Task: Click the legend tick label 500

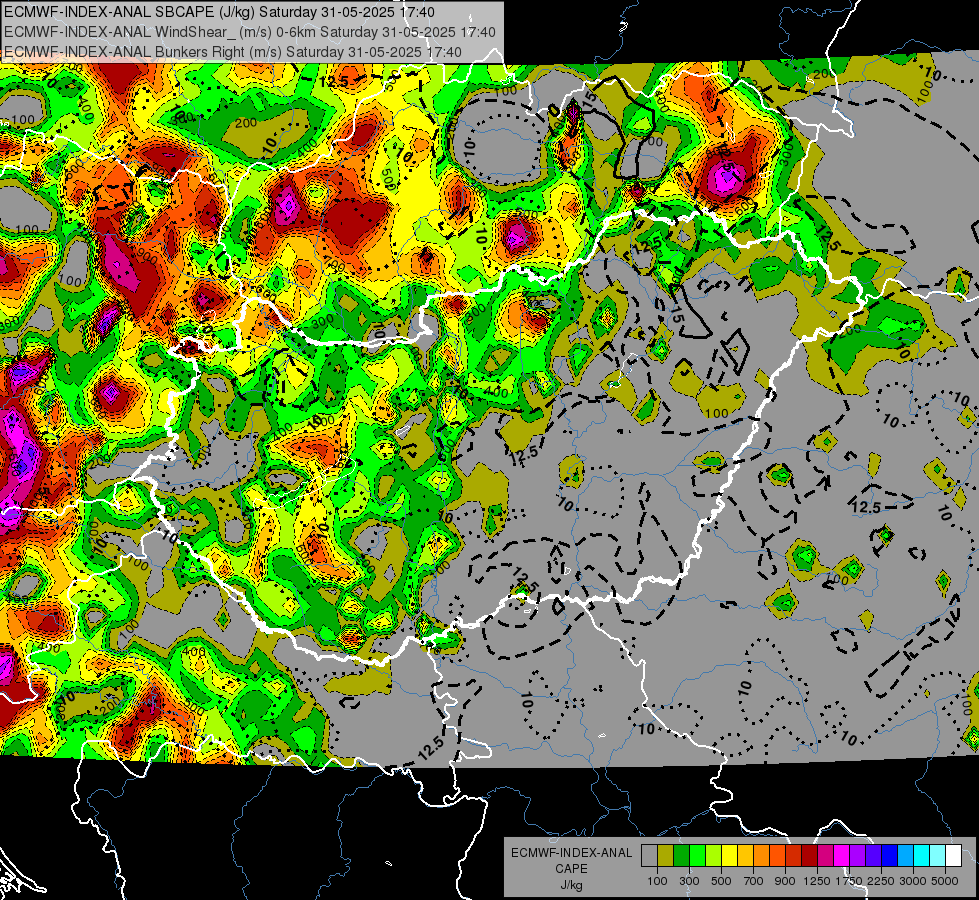Action: click(x=721, y=881)
